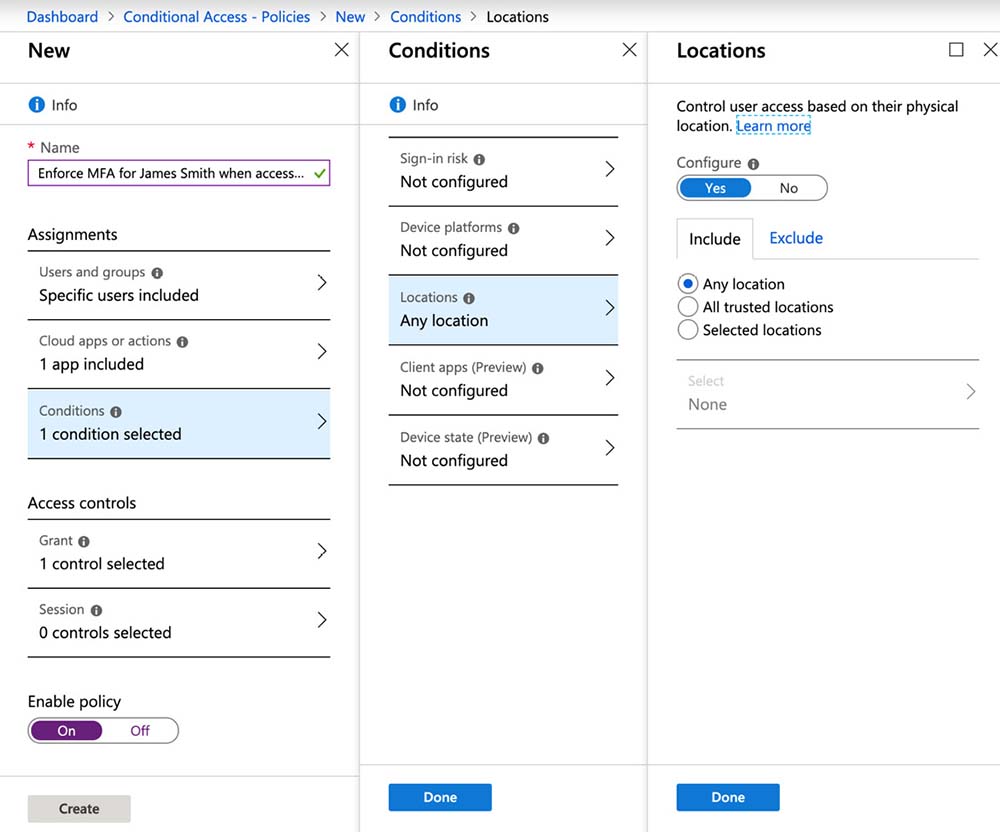Click the policy Name input field
The image size is (1000, 832).
coord(170,173)
